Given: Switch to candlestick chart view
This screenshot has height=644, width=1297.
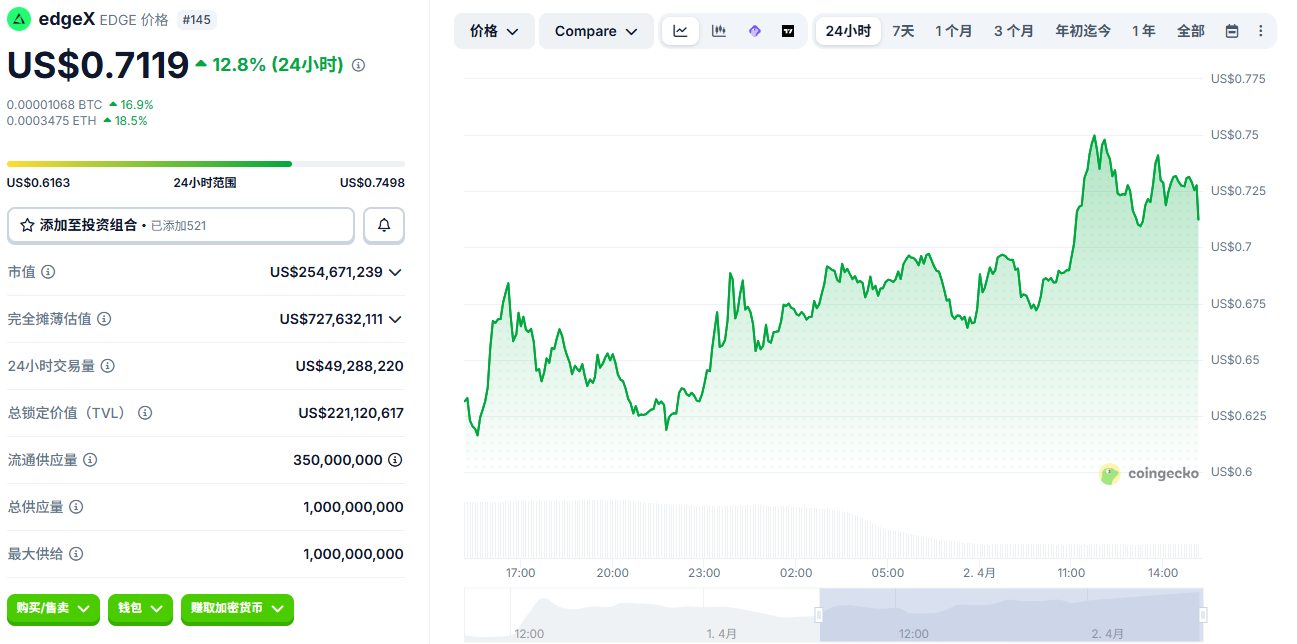Looking at the screenshot, I should coord(718,31).
